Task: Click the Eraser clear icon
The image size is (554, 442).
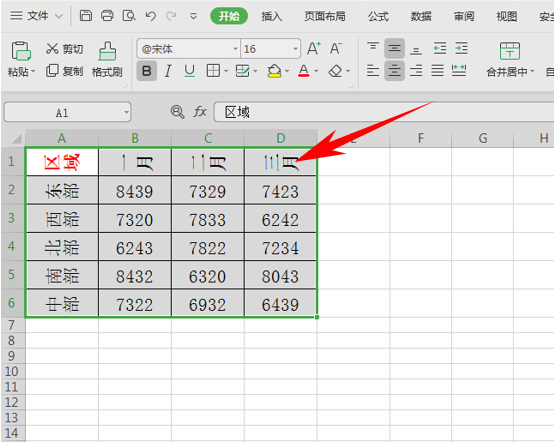Action: (x=335, y=71)
